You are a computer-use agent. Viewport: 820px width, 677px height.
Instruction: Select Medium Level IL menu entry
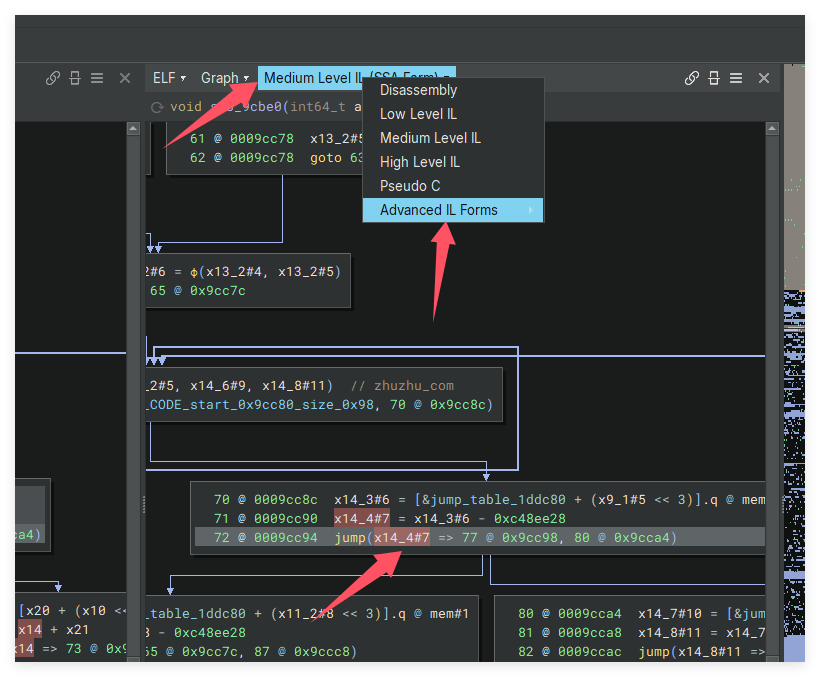pyautogui.click(x=453, y=138)
